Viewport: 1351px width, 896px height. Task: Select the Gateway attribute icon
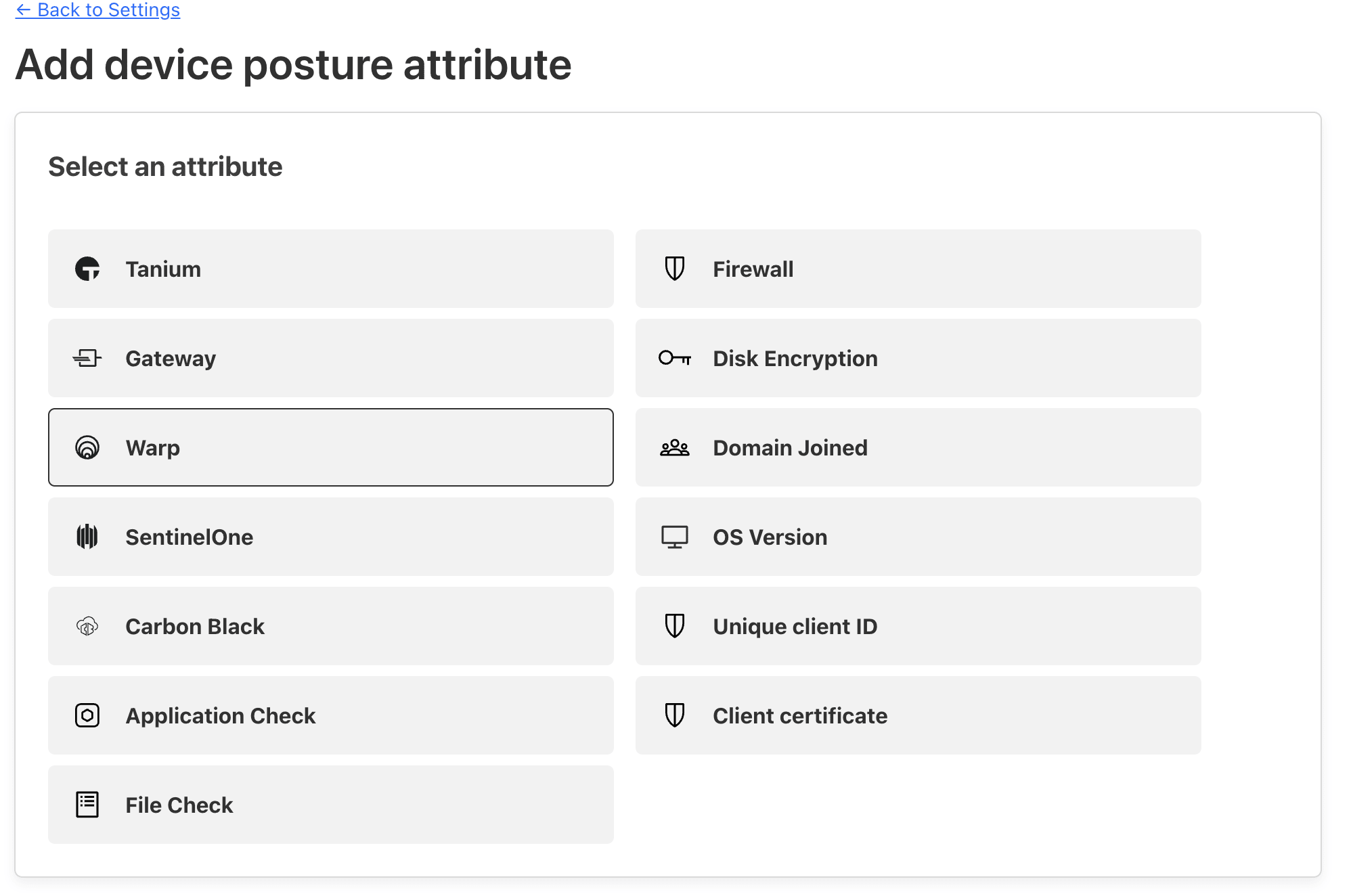click(87, 357)
